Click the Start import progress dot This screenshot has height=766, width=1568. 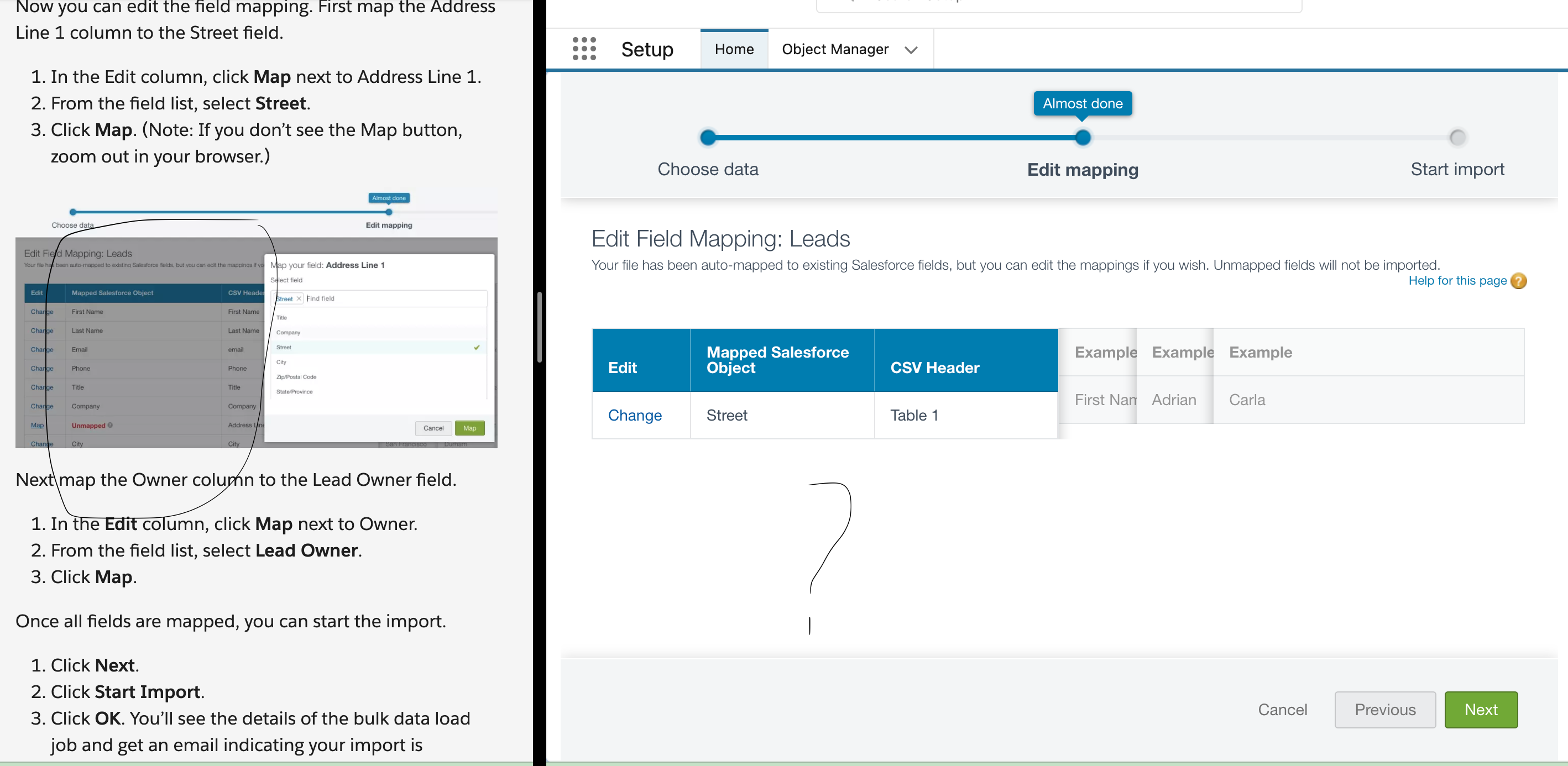tap(1457, 138)
